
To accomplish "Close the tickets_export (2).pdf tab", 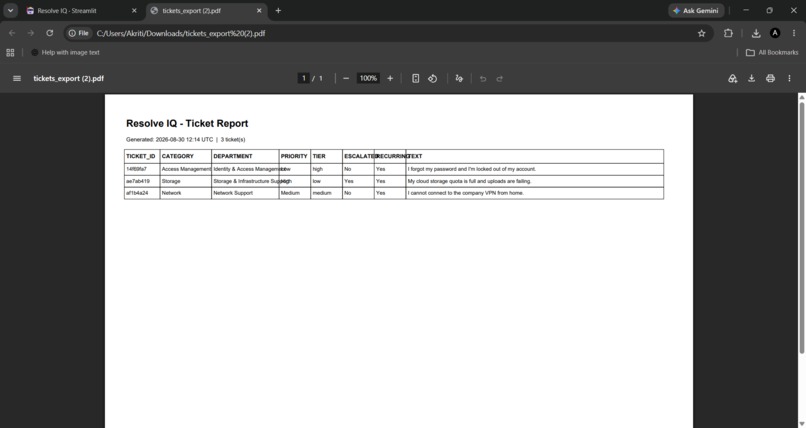I will (x=259, y=10).
